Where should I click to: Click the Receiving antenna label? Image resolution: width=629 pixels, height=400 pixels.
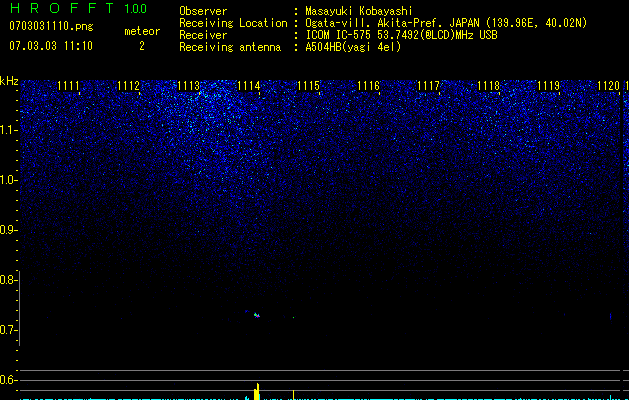[230, 47]
